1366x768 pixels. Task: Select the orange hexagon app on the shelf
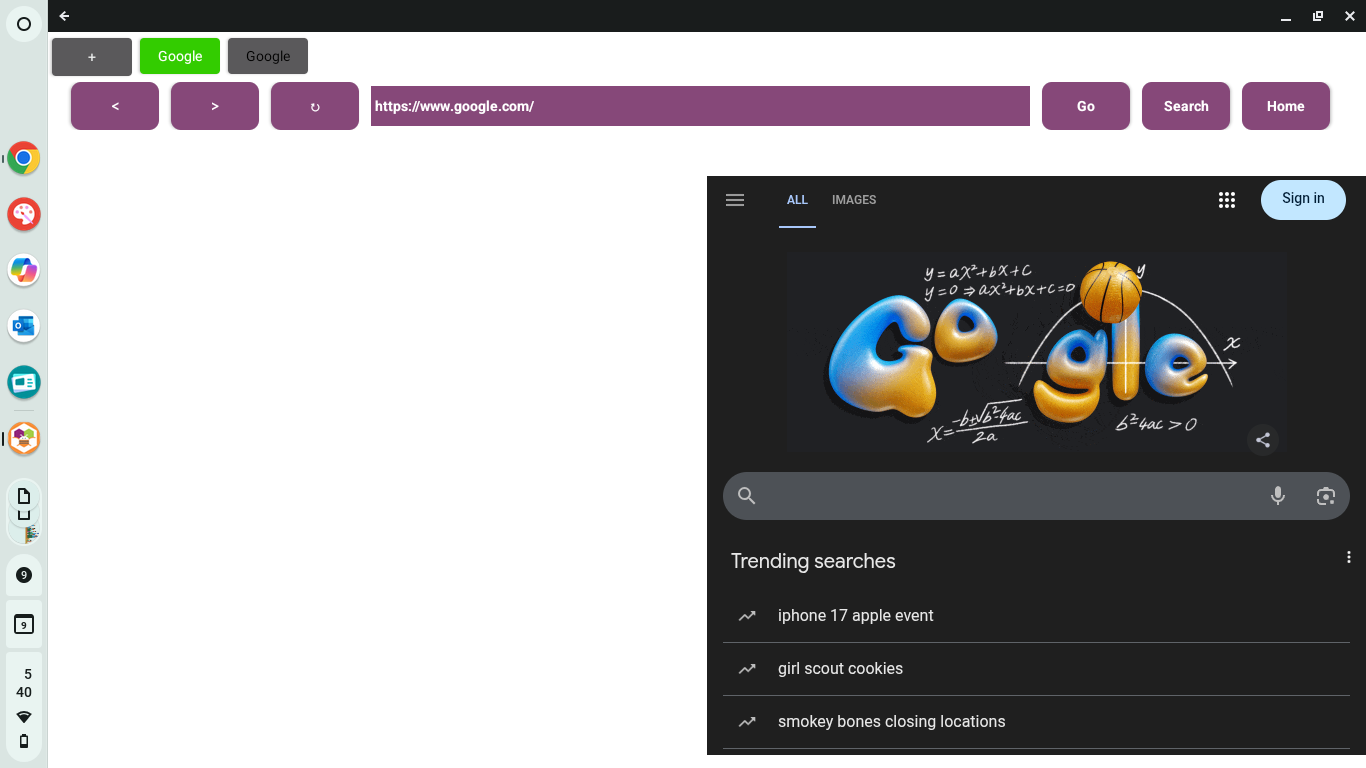[24, 438]
